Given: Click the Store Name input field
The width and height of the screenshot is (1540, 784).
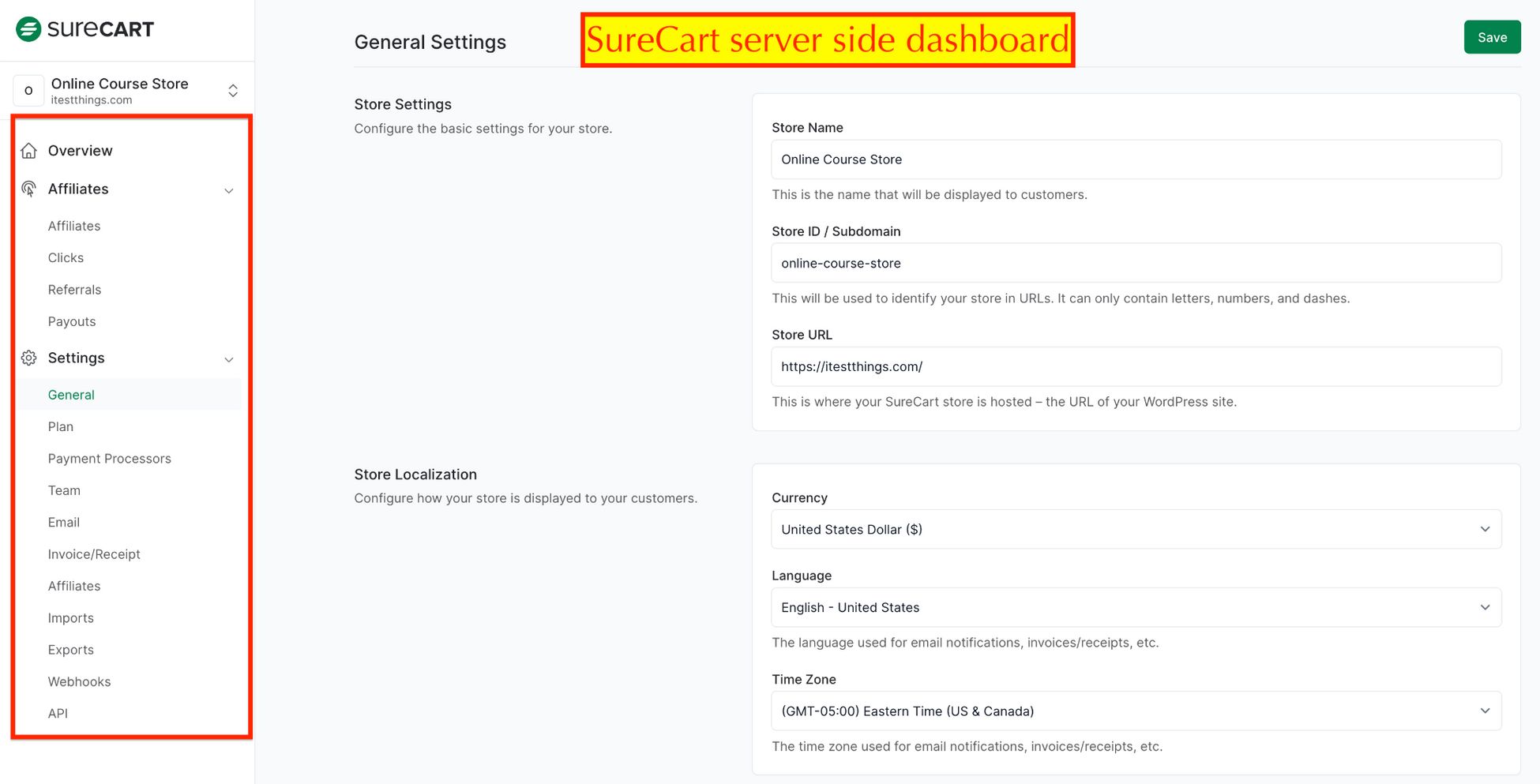Looking at the screenshot, I should coord(1136,159).
